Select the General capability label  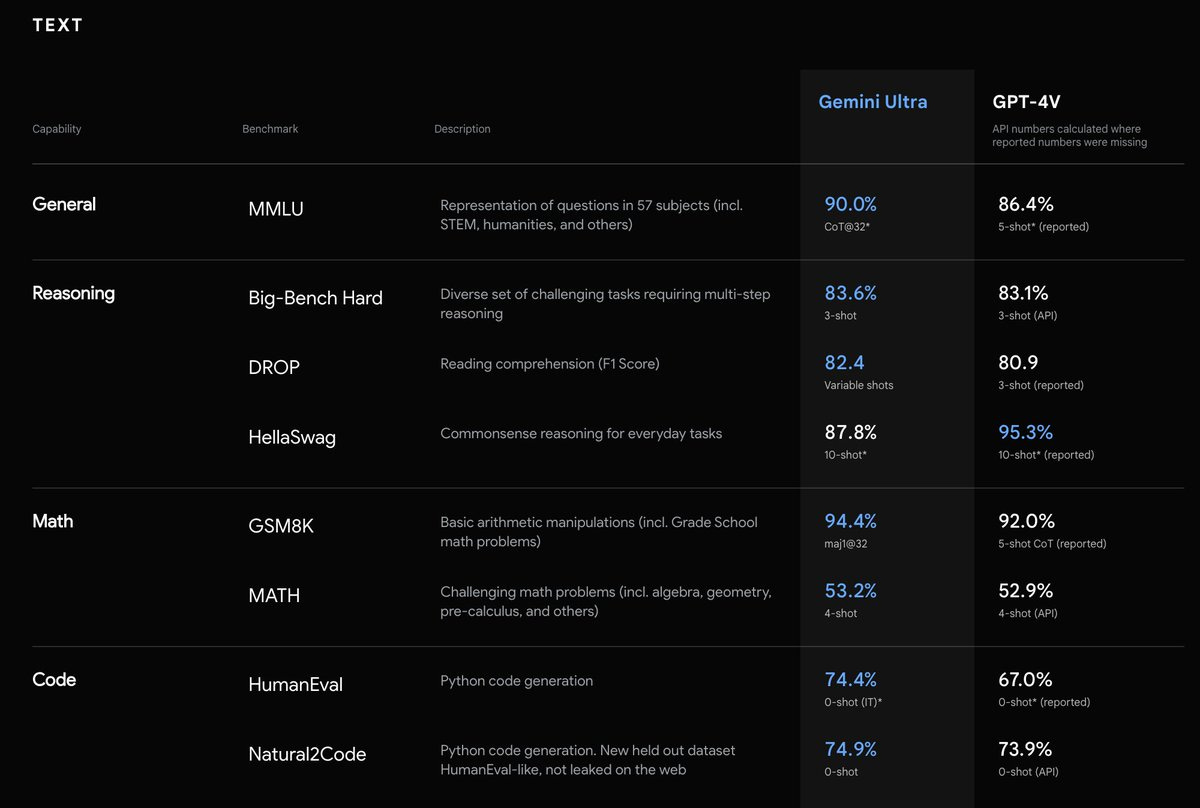[x=64, y=204]
